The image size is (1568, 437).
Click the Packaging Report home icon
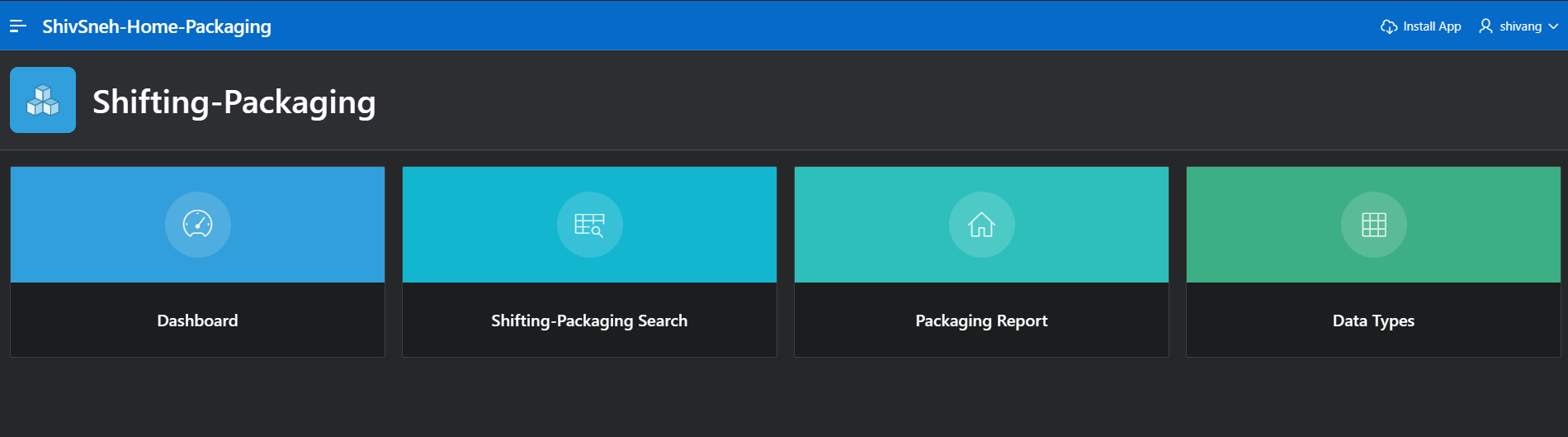981,224
